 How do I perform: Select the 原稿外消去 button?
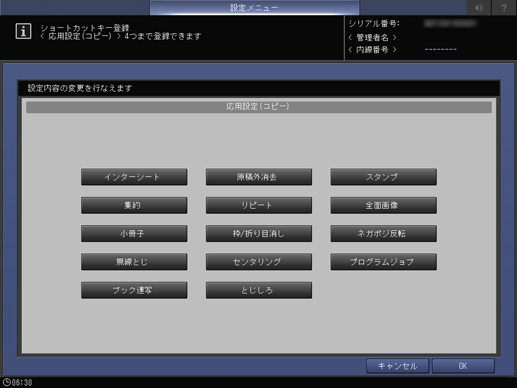tap(259, 177)
